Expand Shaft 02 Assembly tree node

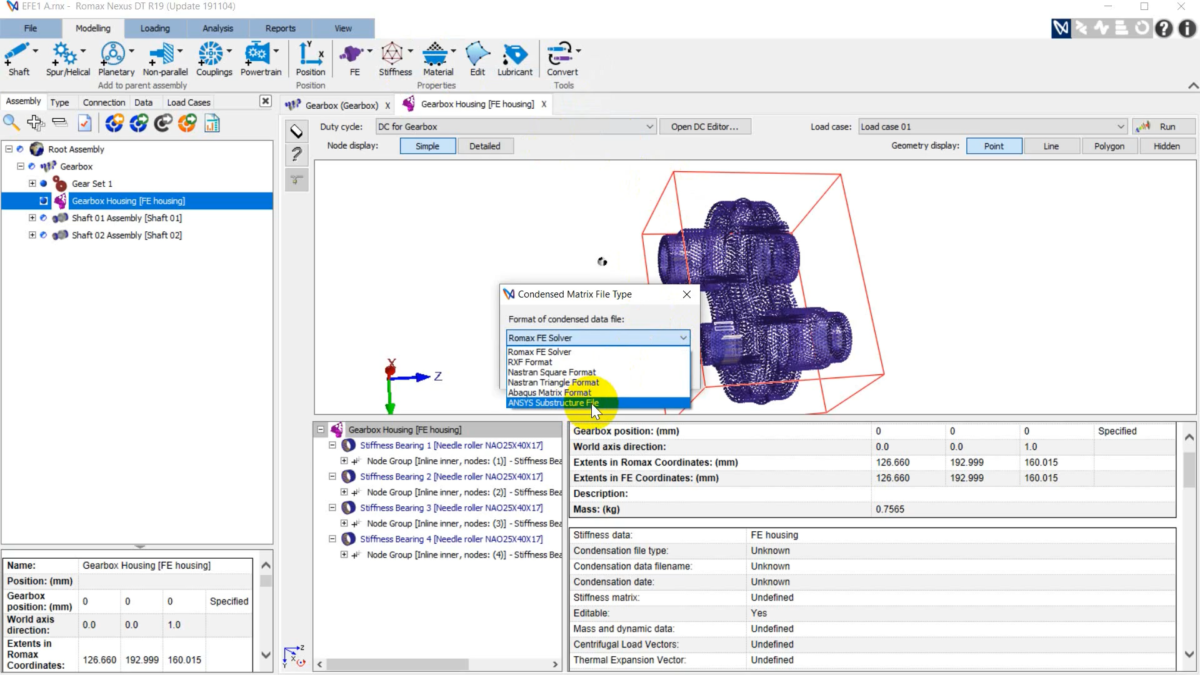(32, 235)
